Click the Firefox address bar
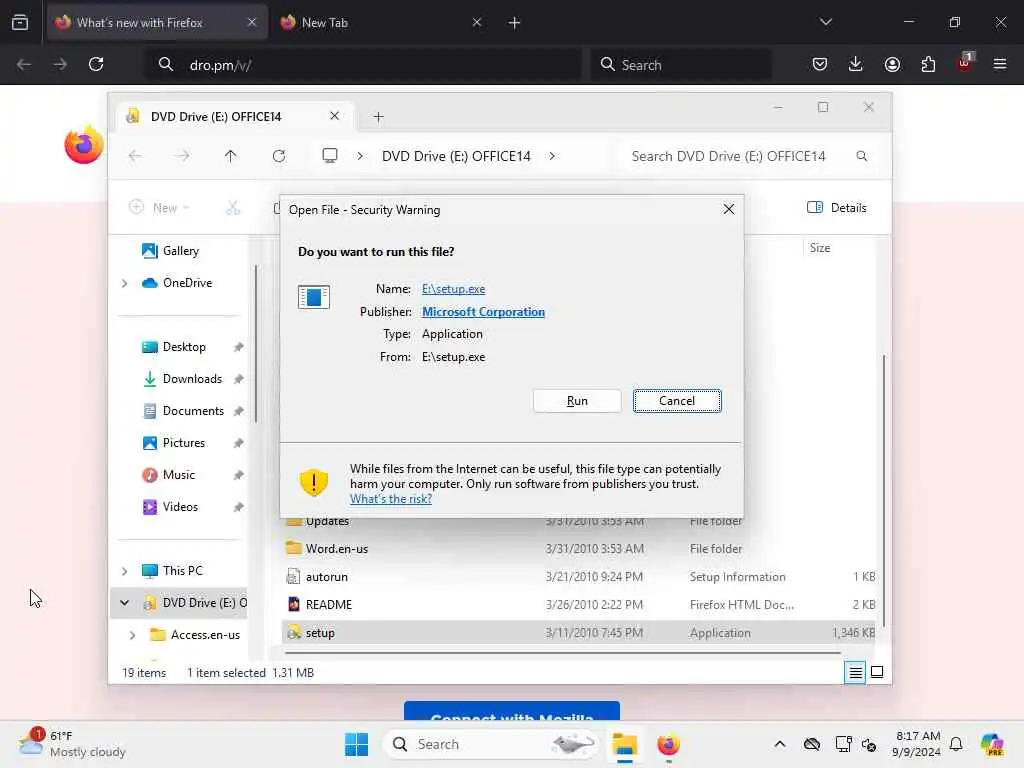The width and height of the screenshot is (1024, 768). 362,65
